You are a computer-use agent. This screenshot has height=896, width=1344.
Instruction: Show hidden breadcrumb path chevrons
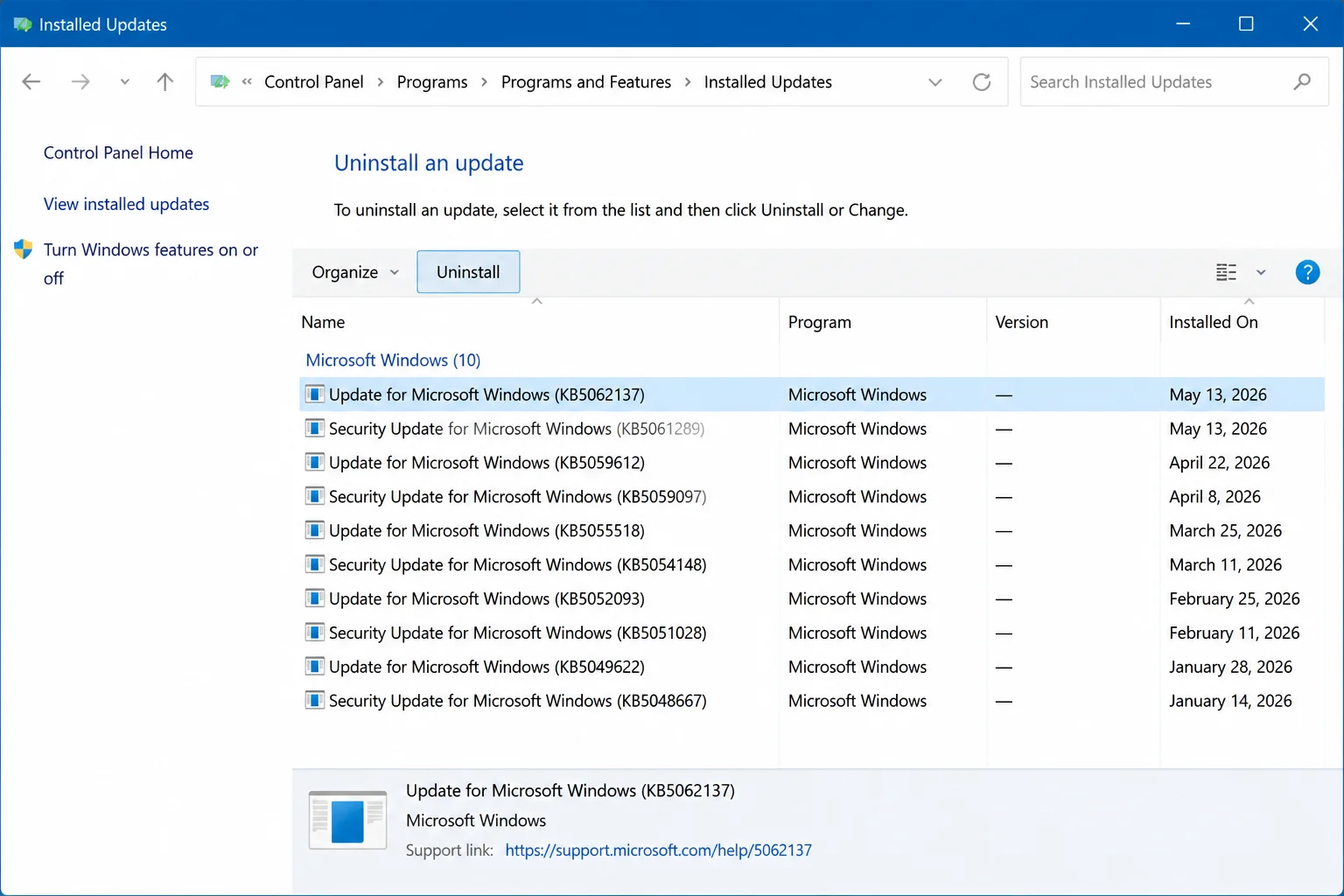[x=247, y=82]
